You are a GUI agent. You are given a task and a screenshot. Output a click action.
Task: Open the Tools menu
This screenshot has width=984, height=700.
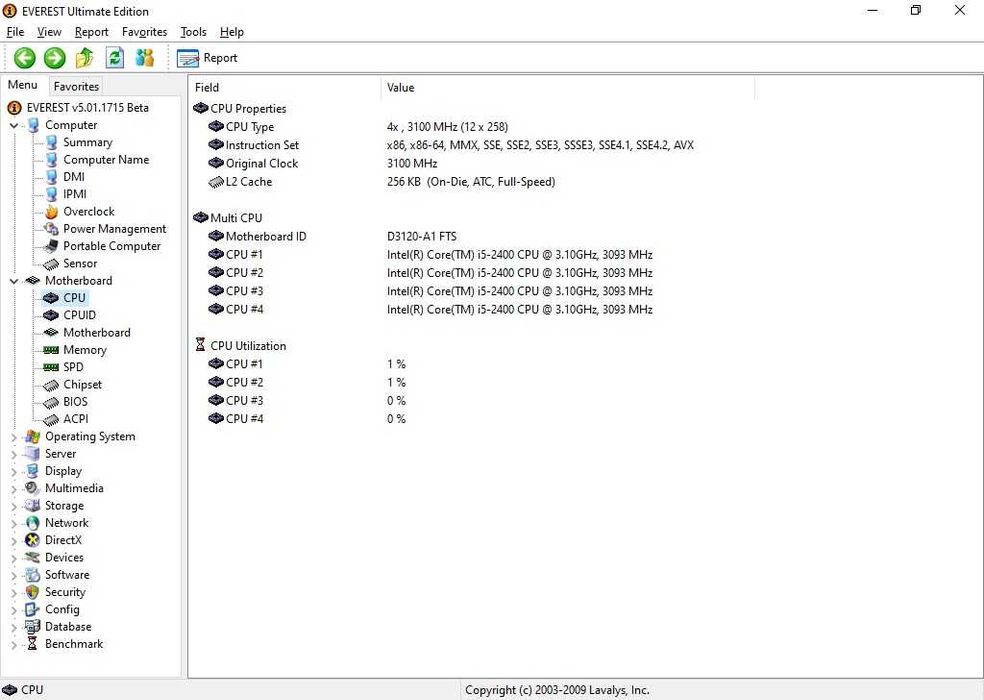coord(193,32)
